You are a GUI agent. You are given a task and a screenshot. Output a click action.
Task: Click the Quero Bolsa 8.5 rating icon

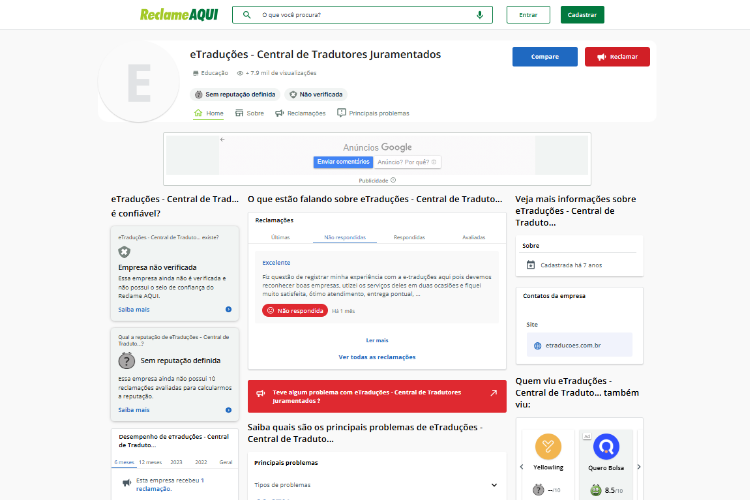[x=596, y=490]
